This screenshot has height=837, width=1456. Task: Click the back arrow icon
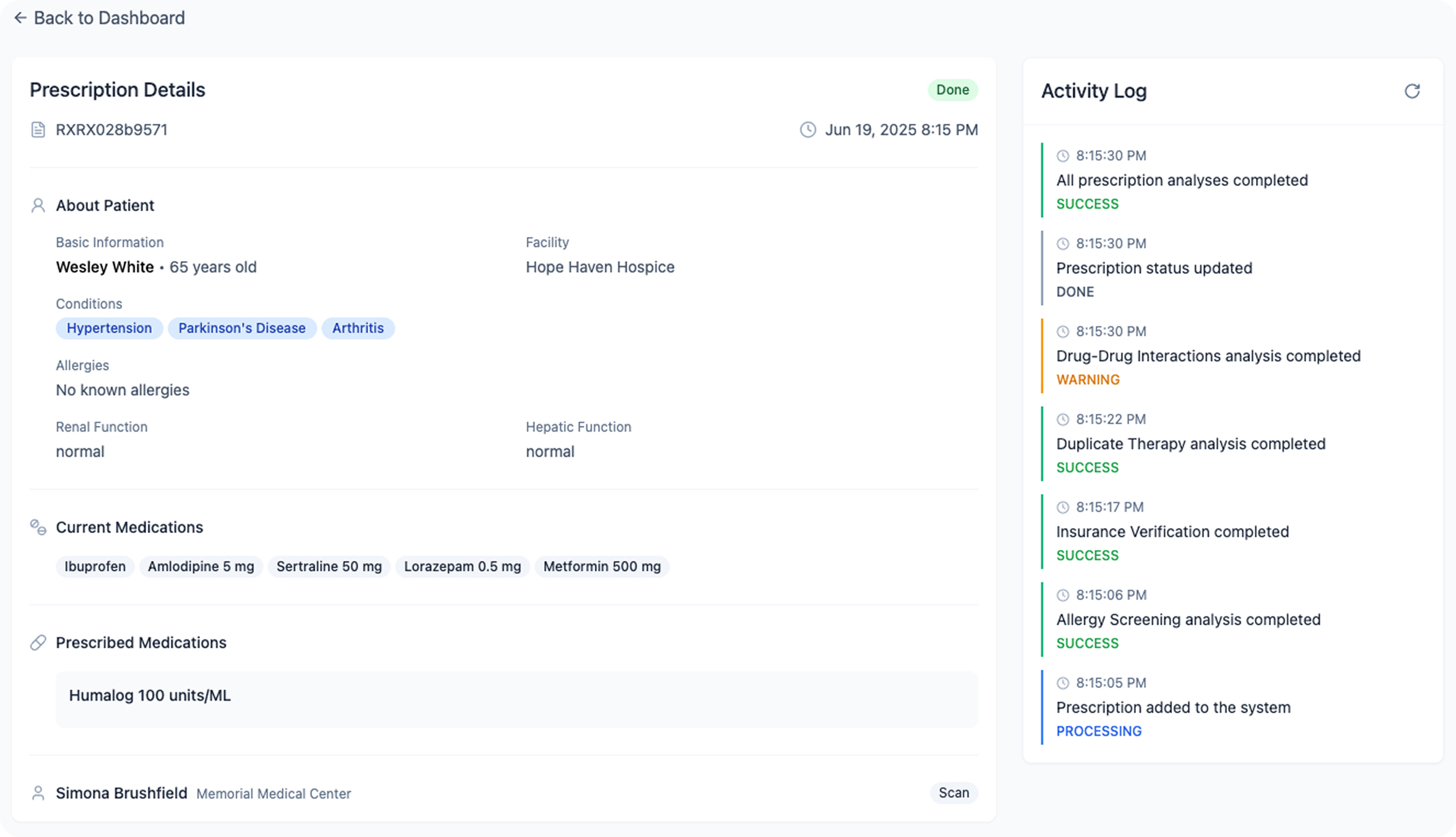pyautogui.click(x=20, y=18)
